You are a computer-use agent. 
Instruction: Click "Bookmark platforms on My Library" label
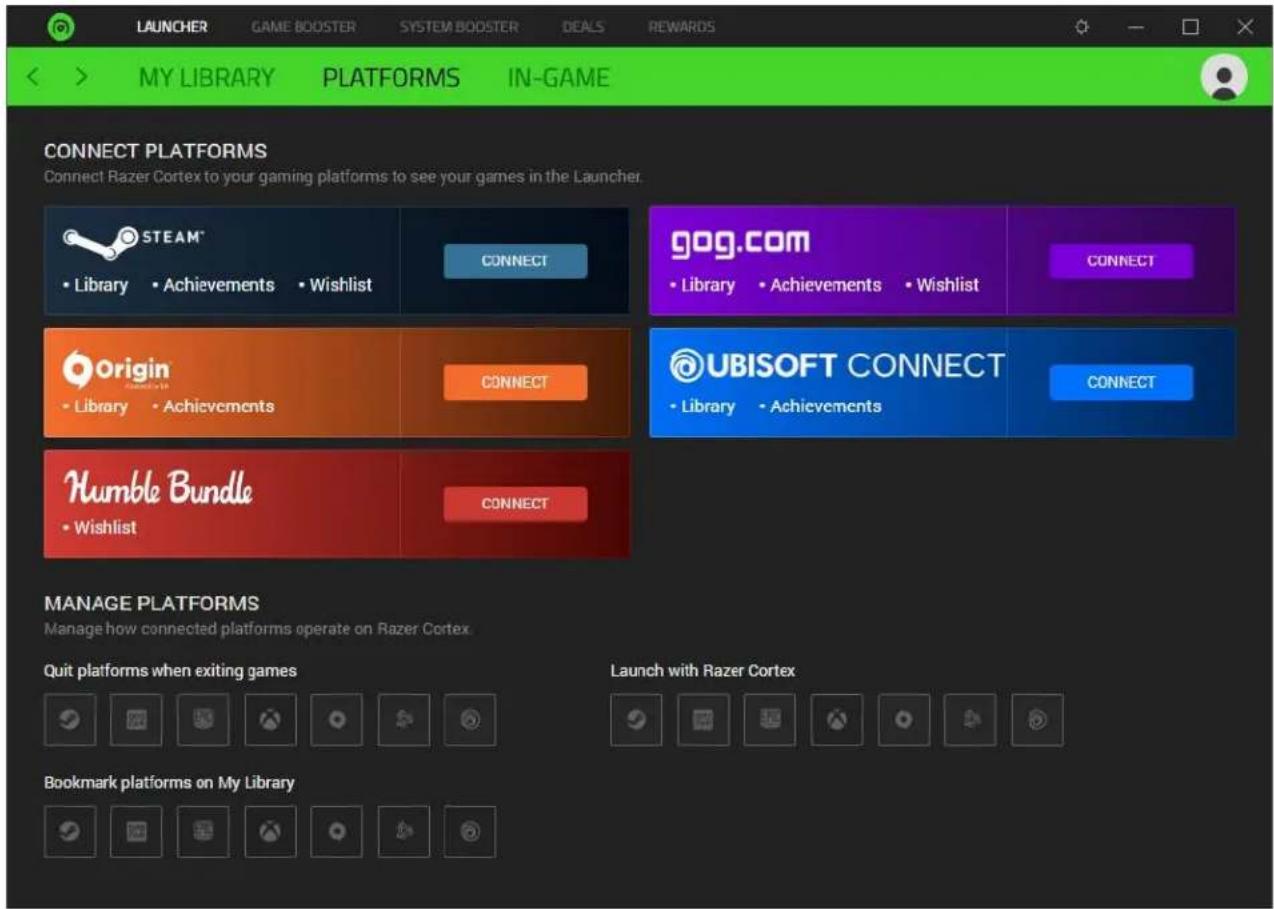point(169,782)
